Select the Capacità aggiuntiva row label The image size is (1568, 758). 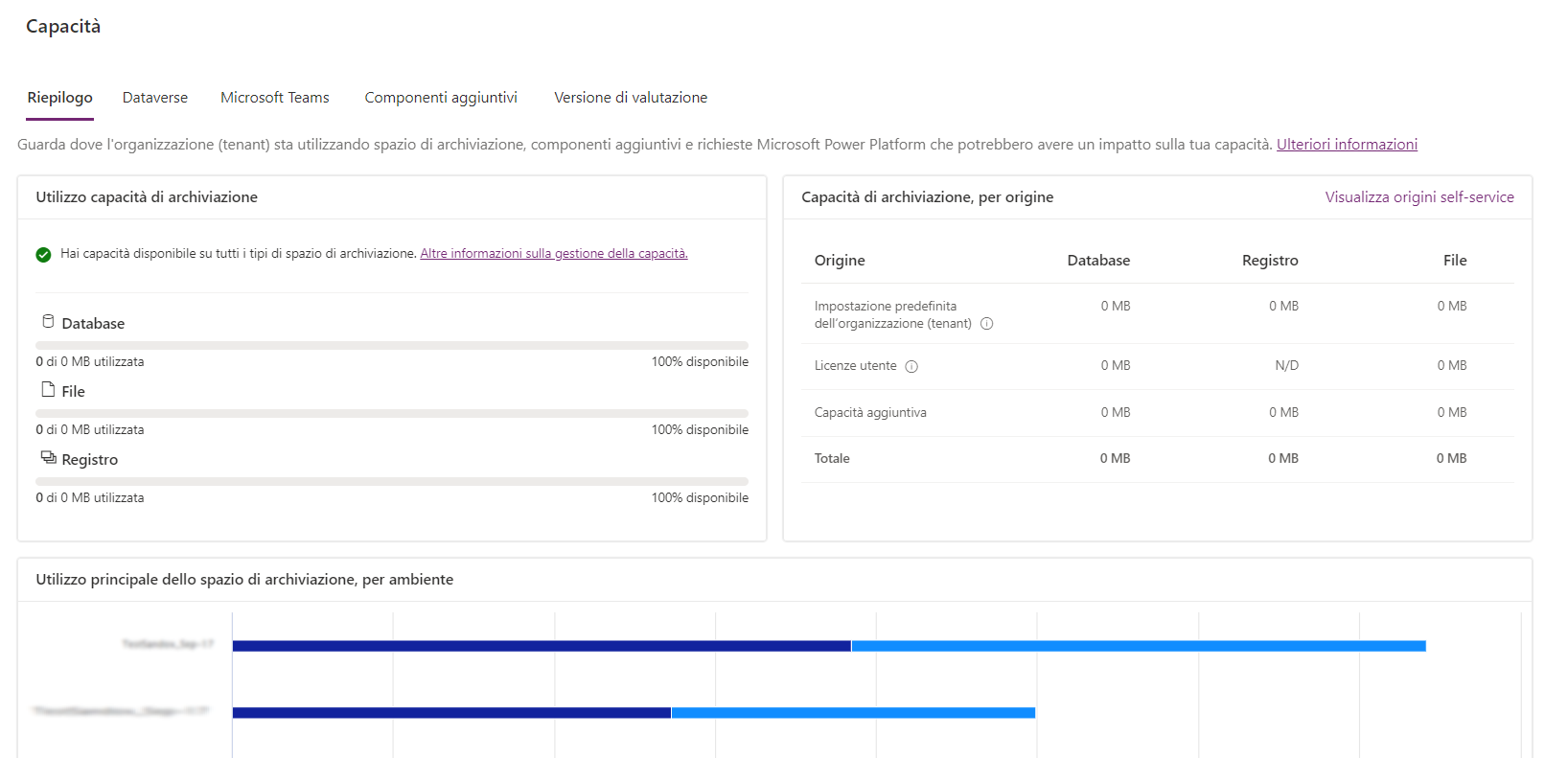coord(870,413)
